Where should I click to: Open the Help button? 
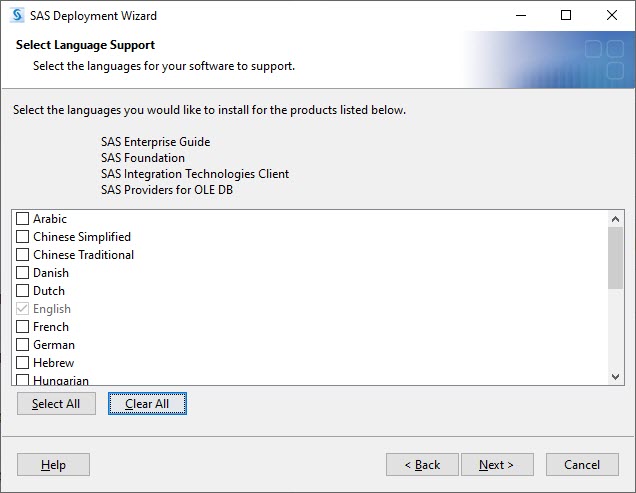53,465
